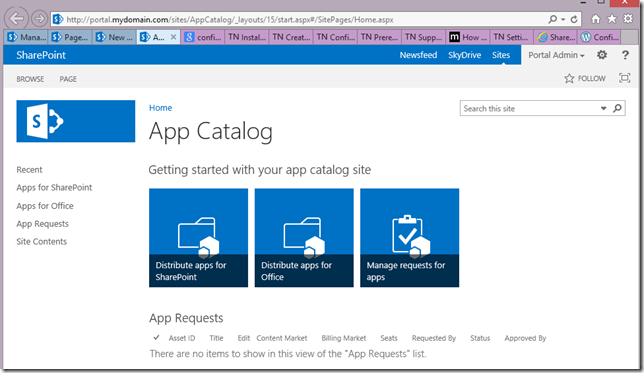Viewport: 644px width, 373px height.
Task: Click the SharePoint brand text in suite bar
Action: point(41,55)
